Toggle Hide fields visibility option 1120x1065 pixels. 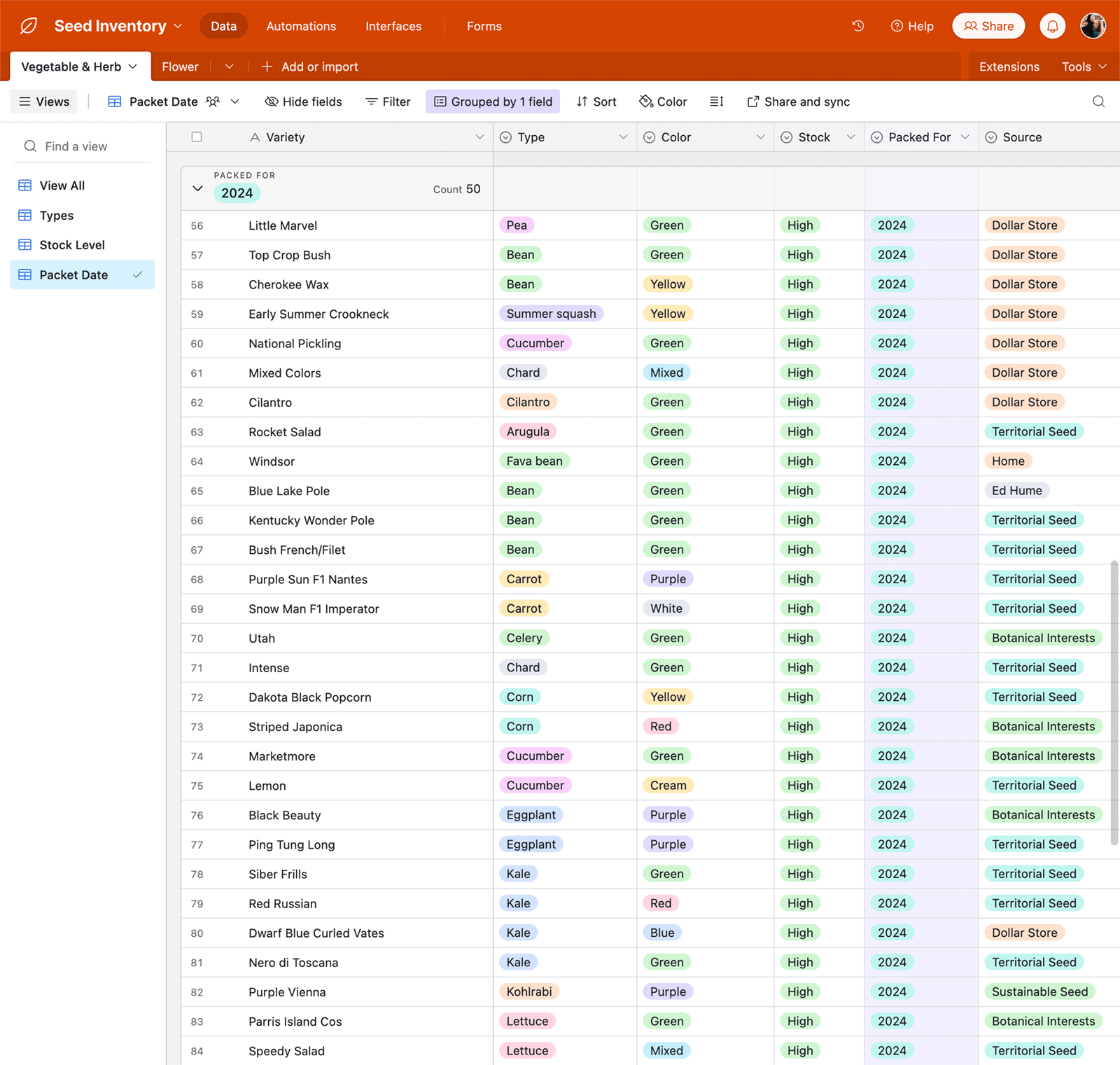[303, 102]
